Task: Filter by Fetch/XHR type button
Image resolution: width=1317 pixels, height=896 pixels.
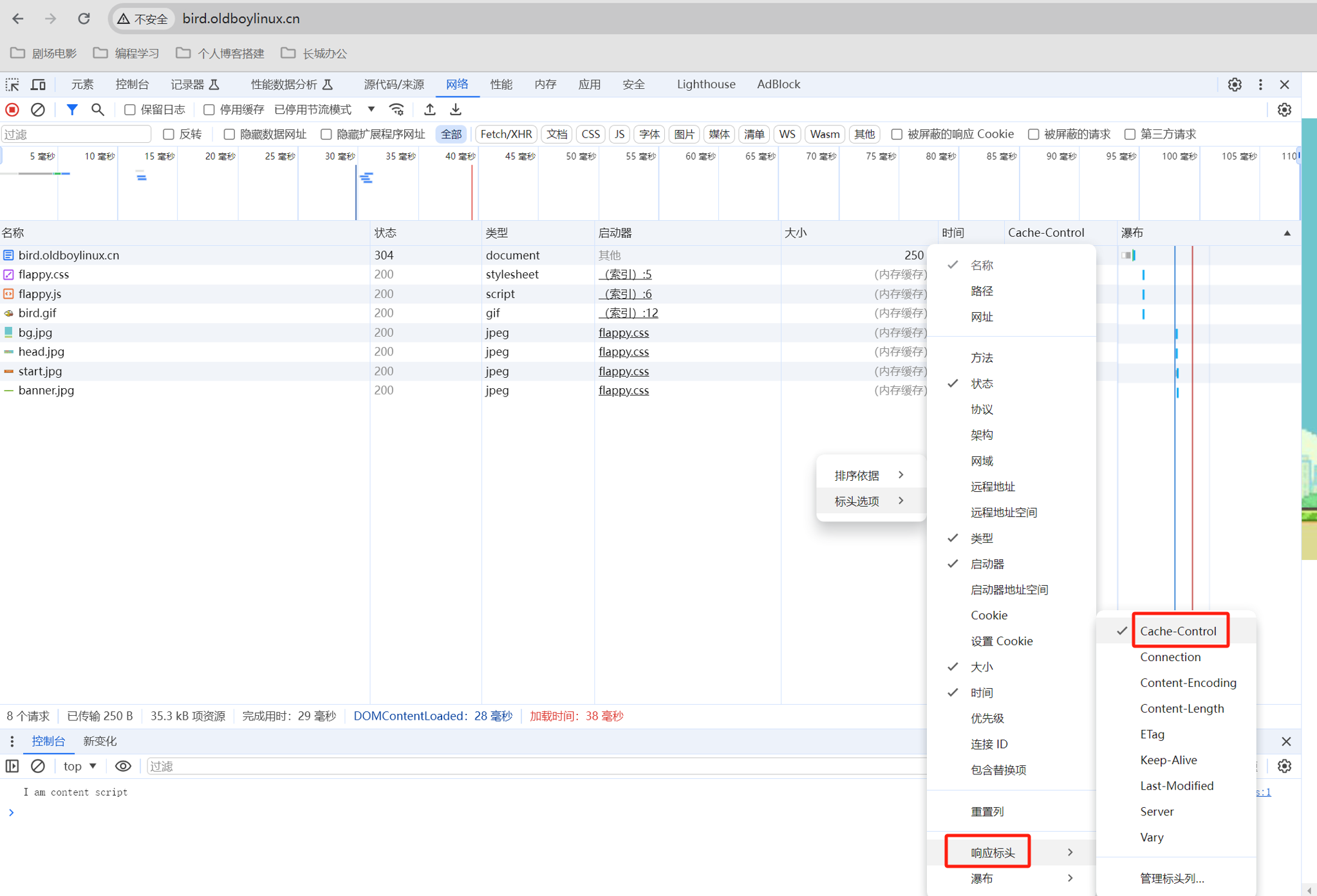Action: 506,134
